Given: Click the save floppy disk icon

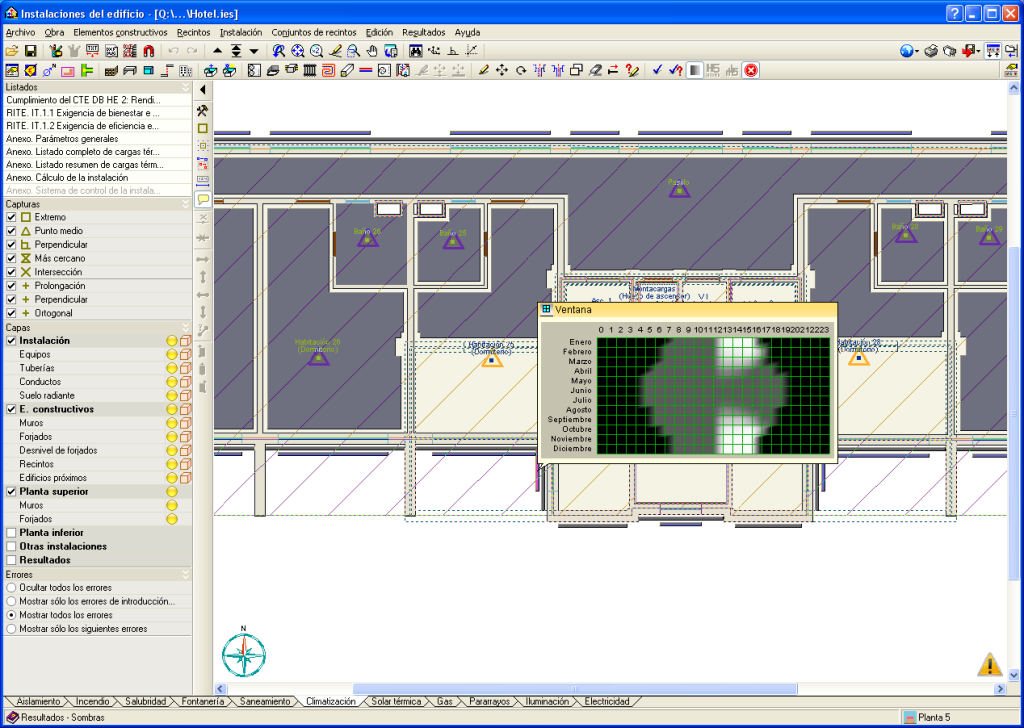Looking at the screenshot, I should 30,51.
